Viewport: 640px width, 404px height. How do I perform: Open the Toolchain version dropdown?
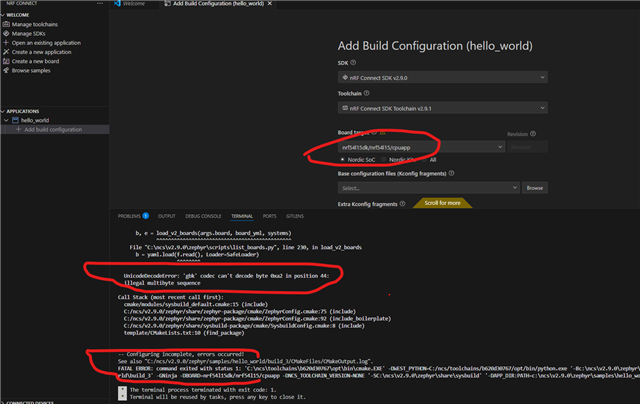click(442, 108)
